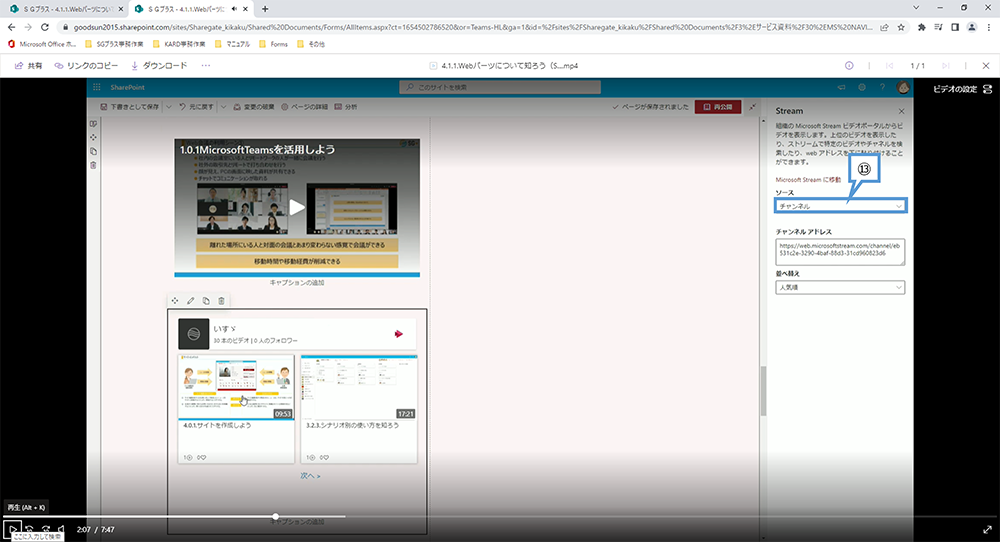Image resolution: width=1000 pixels, height=542 pixels.
Task: Open ページの詳細 page details
Action: point(304,106)
